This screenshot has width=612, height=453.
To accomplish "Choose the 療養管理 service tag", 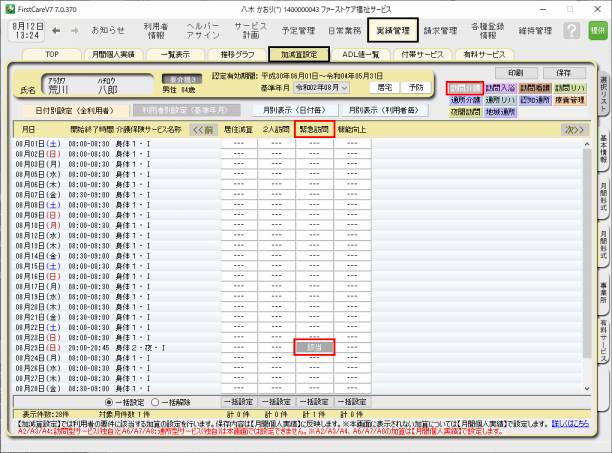I will pyautogui.click(x=568, y=101).
